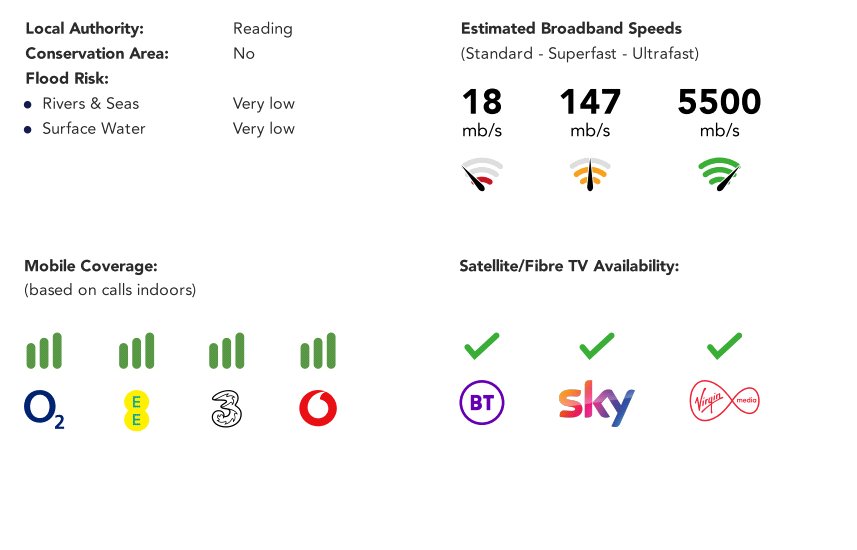Screen dimensions: 857x550
Task: Click the signal bars above Vodafone
Action: [x=318, y=350]
